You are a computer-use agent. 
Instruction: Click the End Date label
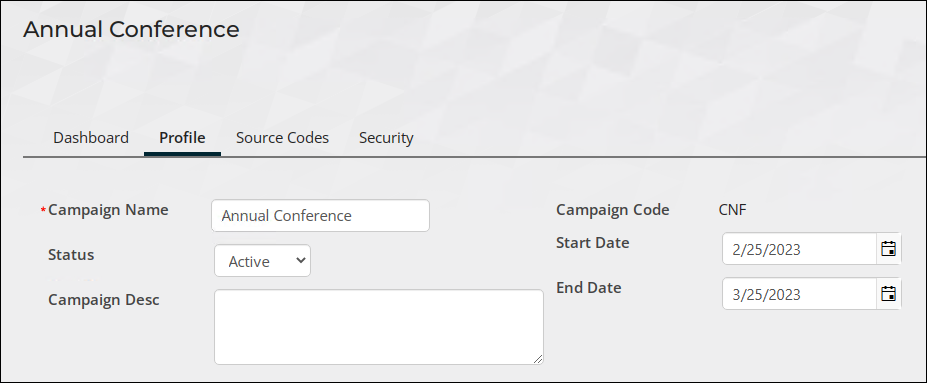[589, 288]
